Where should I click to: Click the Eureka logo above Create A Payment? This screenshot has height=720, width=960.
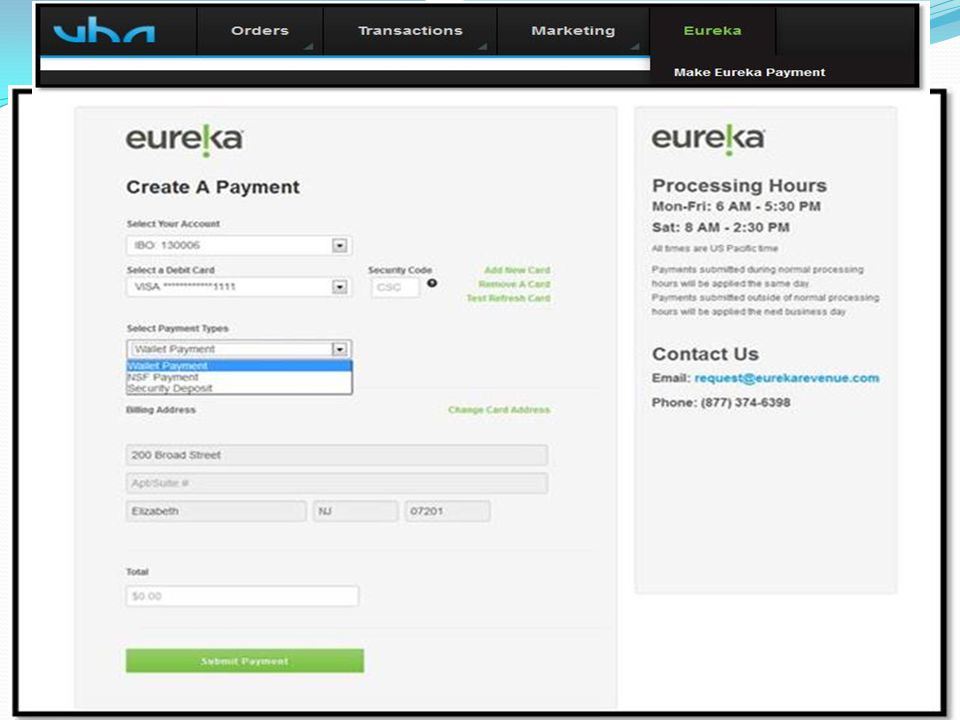point(184,140)
